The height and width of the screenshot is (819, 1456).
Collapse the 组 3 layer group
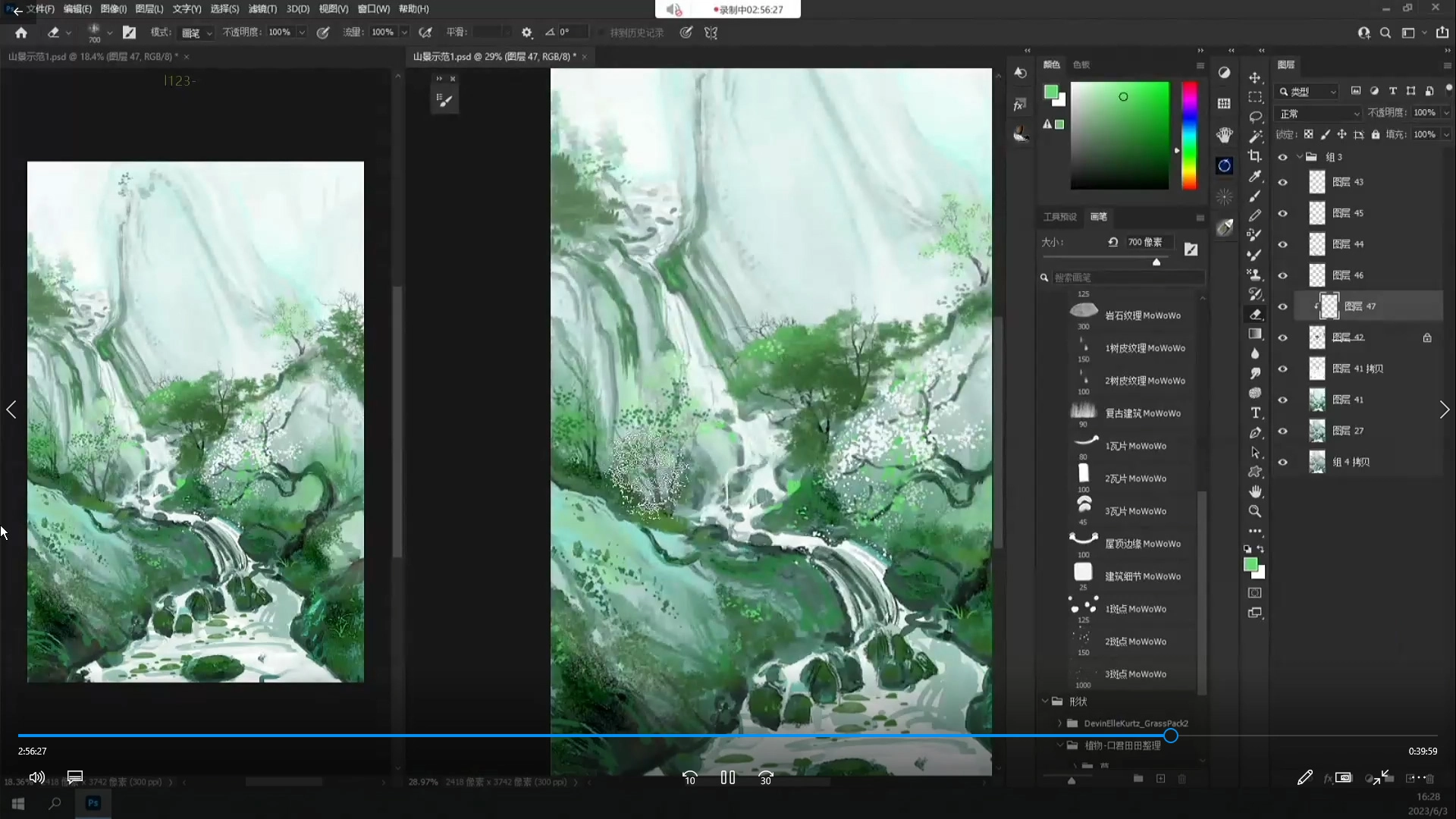1300,157
